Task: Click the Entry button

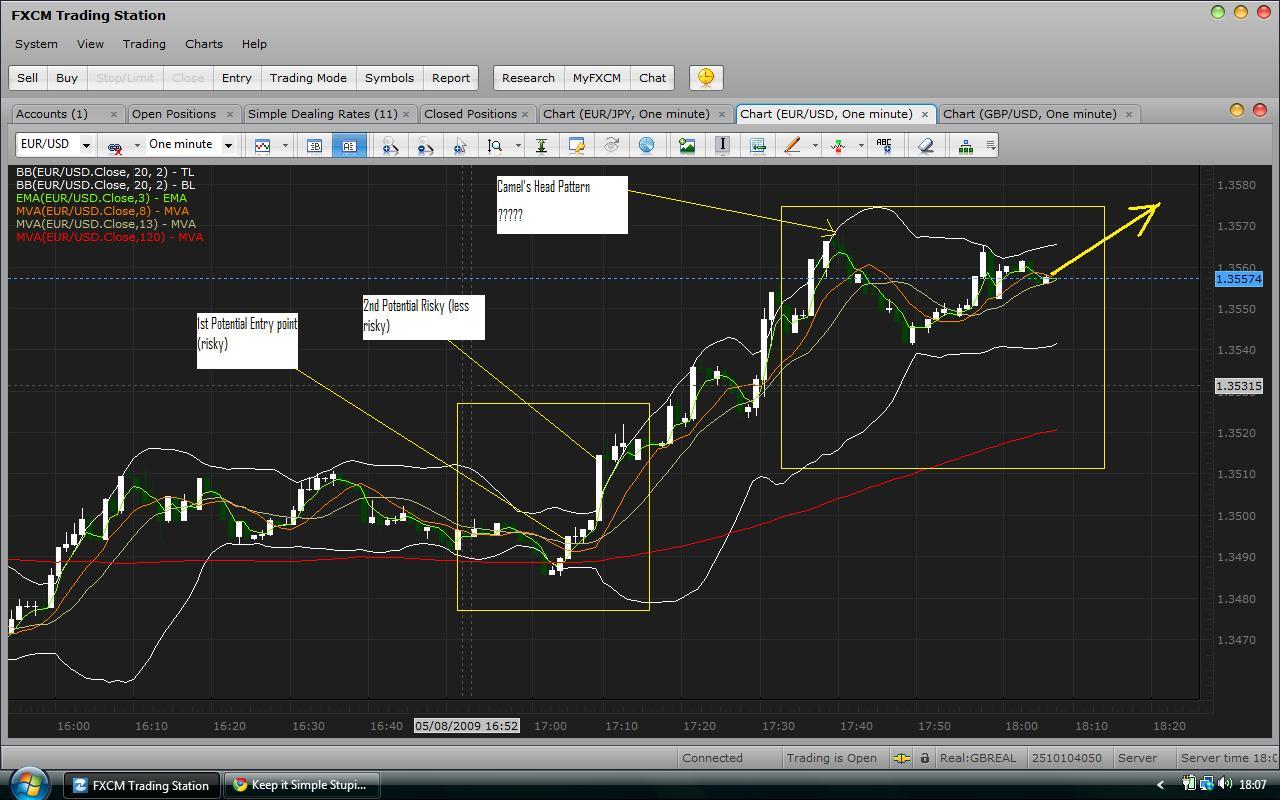Action: click(237, 78)
